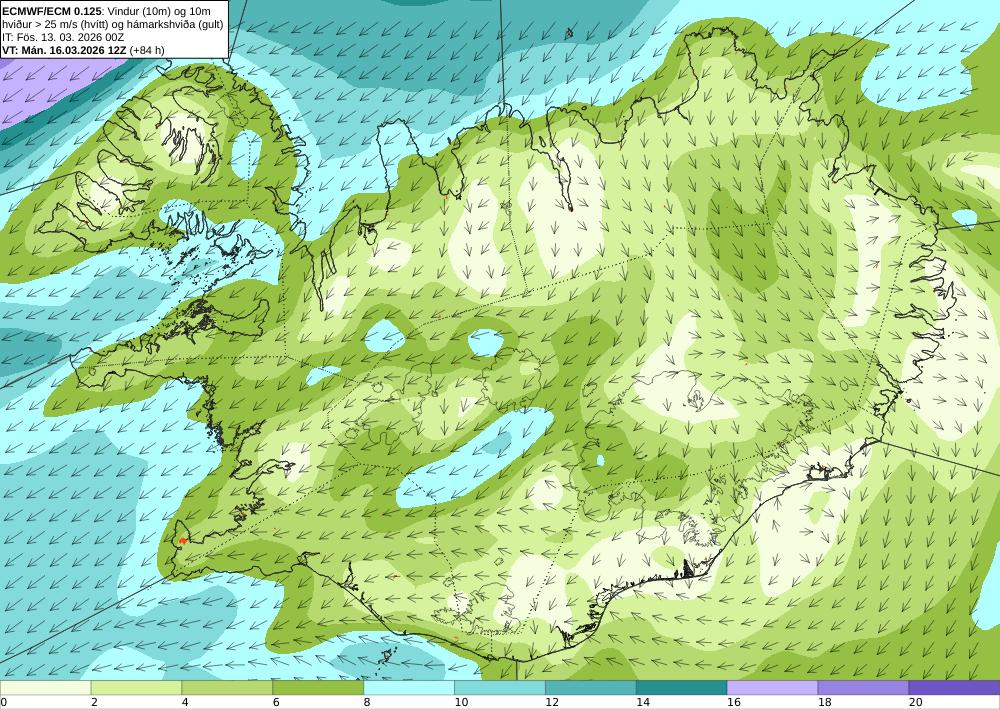
Task: Click the scale label "6"
Action: point(276,702)
